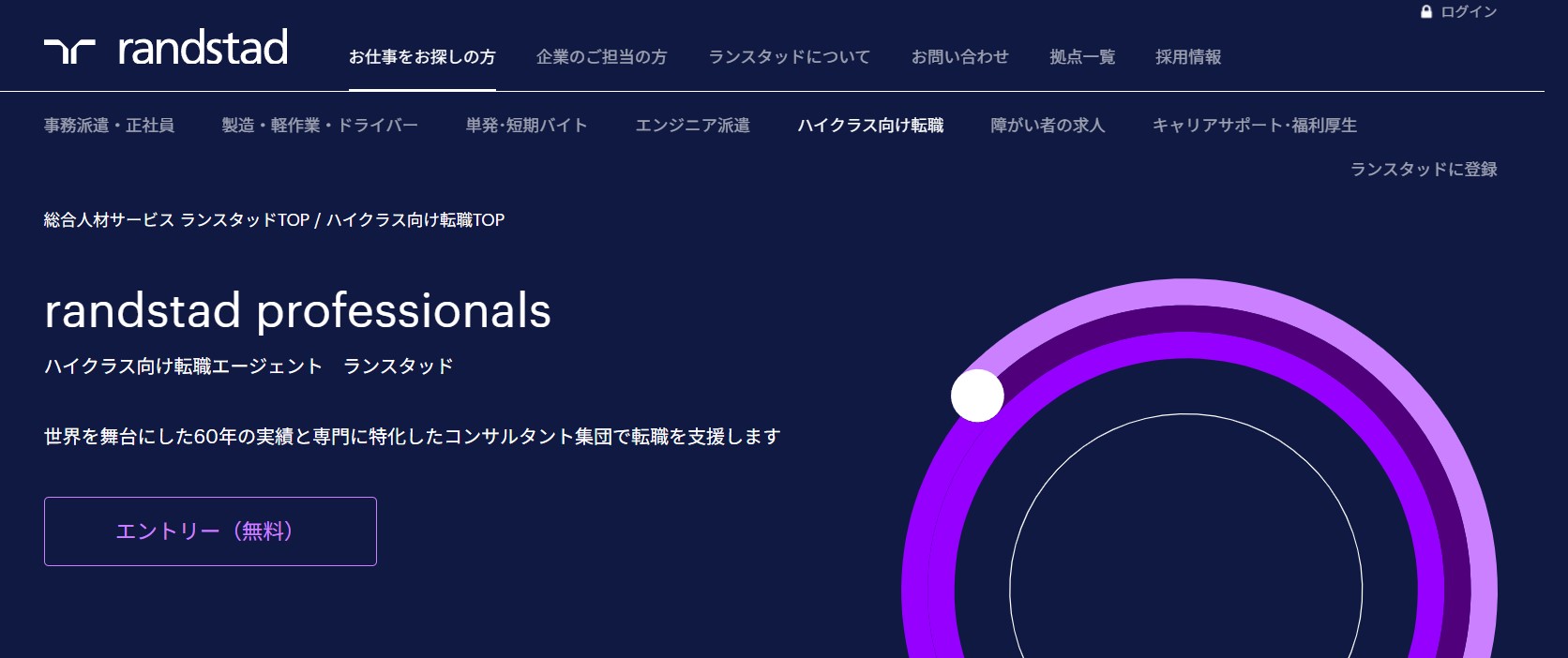Click the エントリー（無料） button
This screenshot has width=1568, height=658.
(210, 531)
